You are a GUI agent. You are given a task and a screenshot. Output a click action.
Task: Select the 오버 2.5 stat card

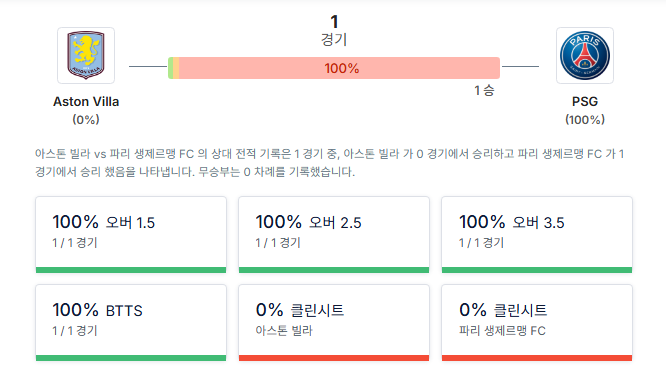(334, 234)
